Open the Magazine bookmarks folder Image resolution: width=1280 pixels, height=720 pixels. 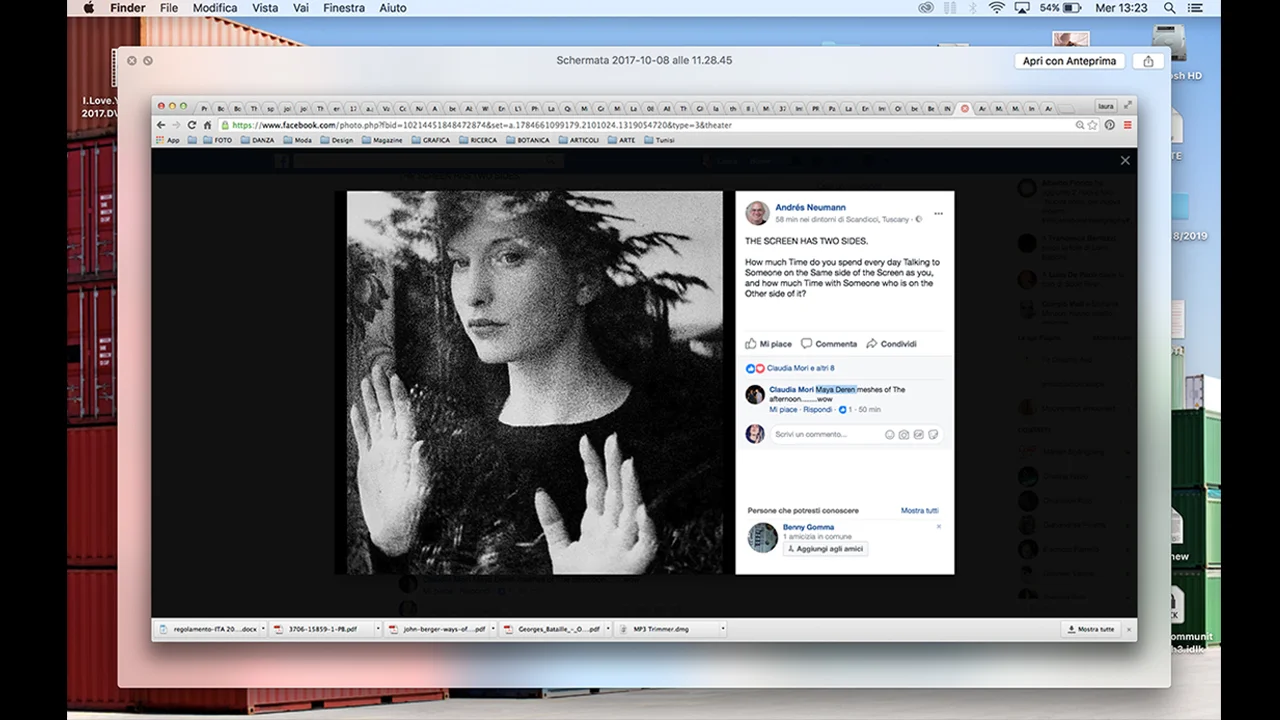(x=382, y=140)
